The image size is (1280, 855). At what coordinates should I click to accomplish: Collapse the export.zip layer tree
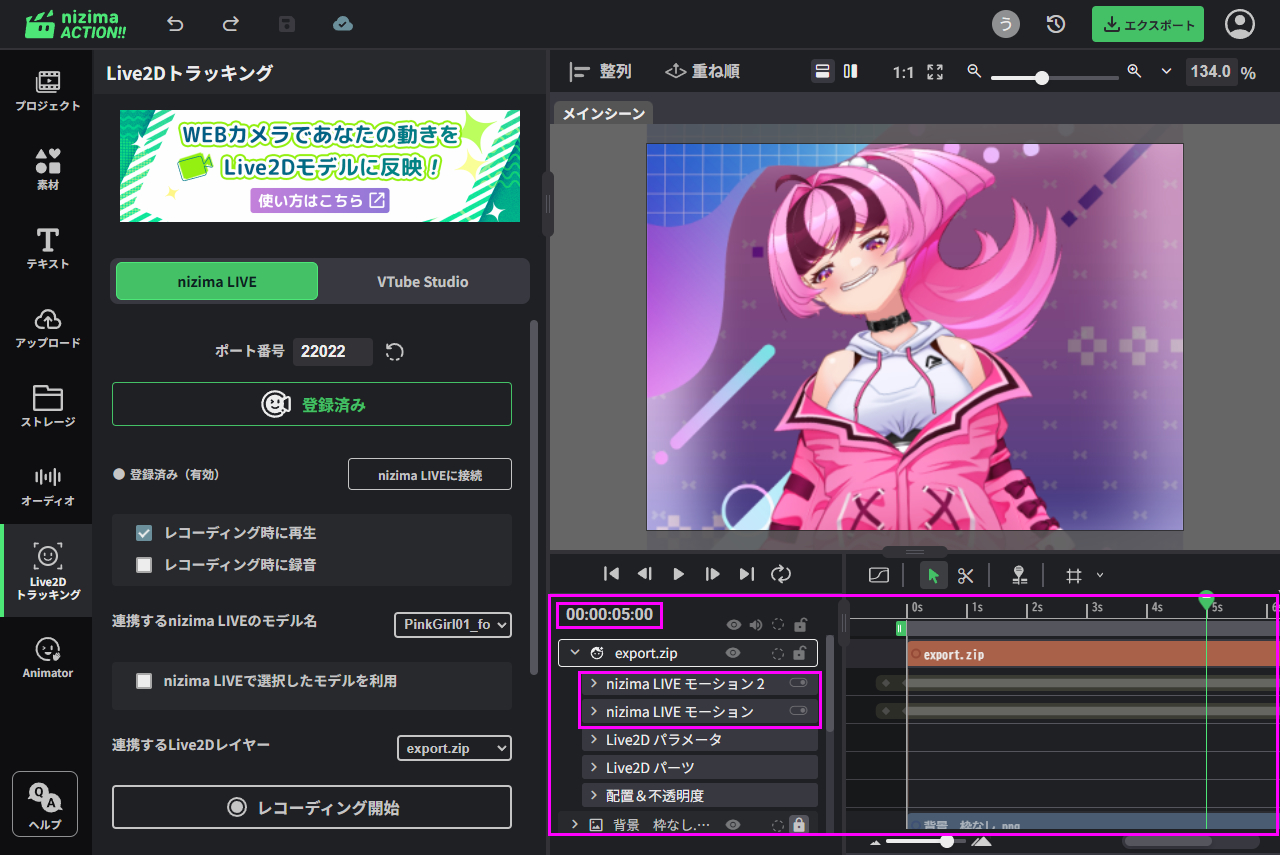coord(575,653)
